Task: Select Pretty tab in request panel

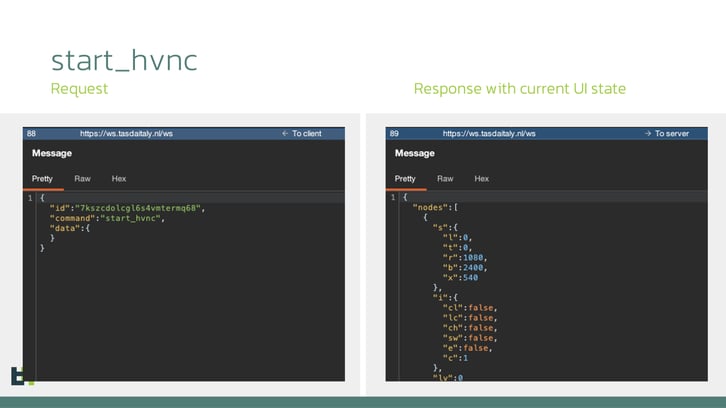Action: pyautogui.click(x=42, y=179)
